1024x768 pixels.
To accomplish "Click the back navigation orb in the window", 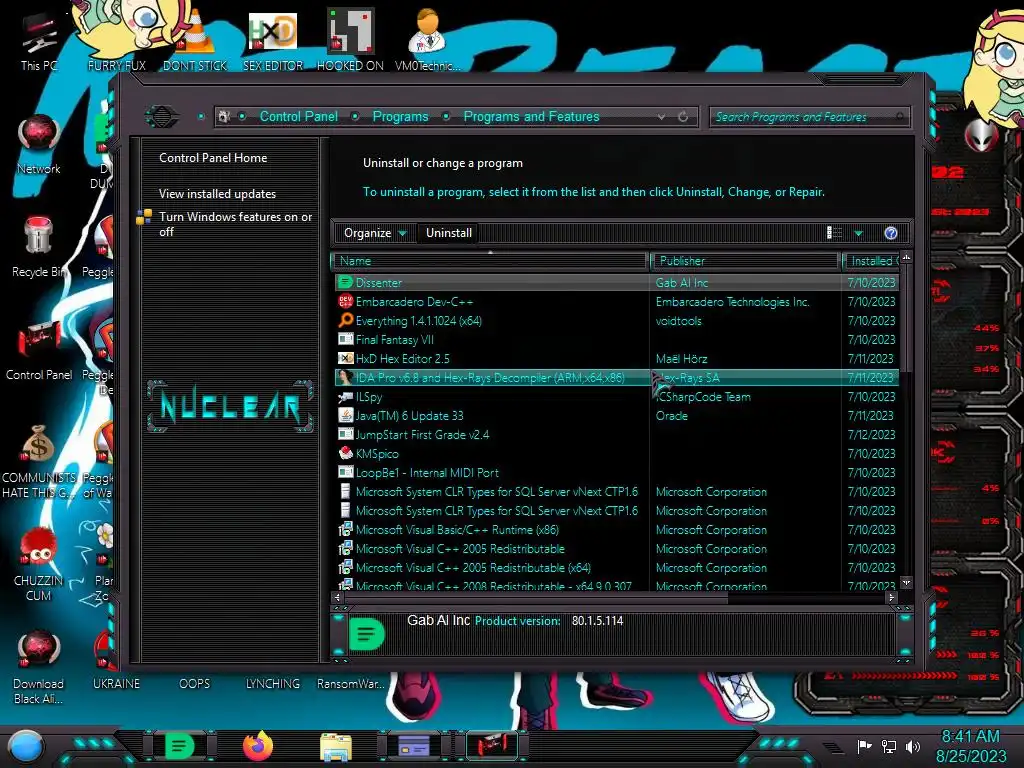I will tap(161, 117).
